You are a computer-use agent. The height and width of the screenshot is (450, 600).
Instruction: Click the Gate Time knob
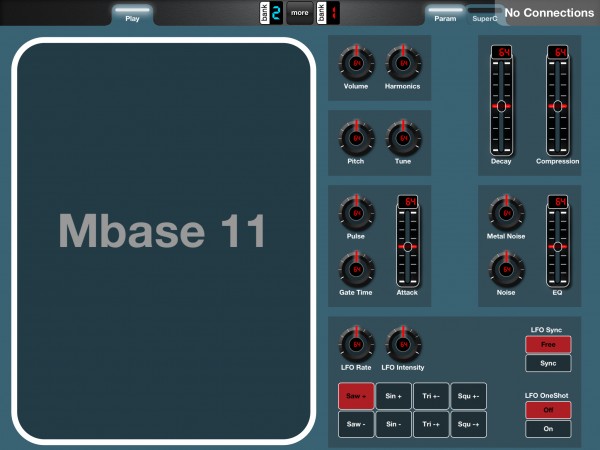pyautogui.click(x=356, y=269)
